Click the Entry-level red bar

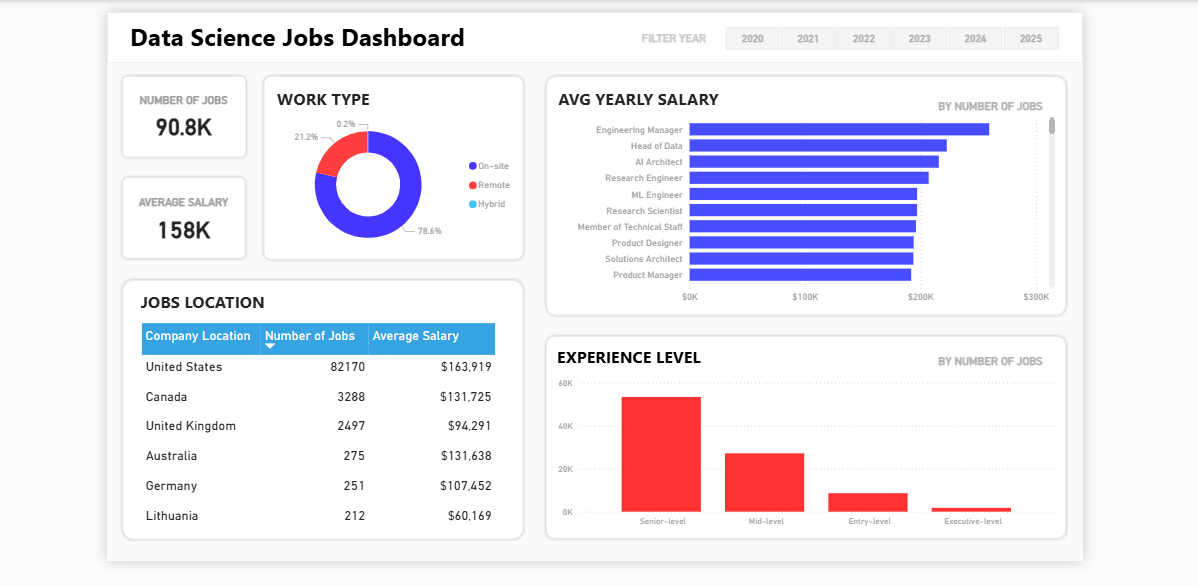(868, 502)
